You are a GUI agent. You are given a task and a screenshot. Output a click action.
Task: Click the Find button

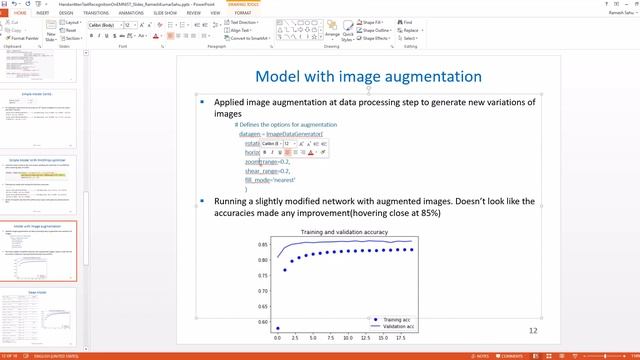click(405, 22)
